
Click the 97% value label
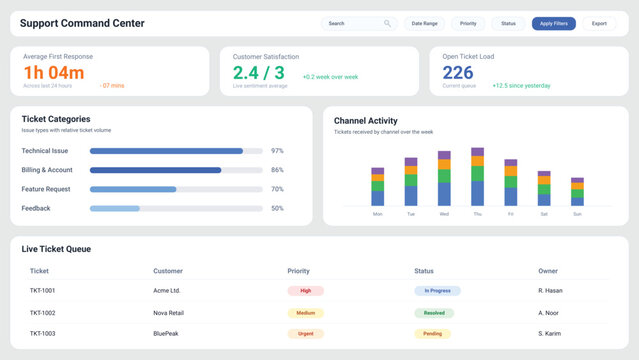[277, 151]
